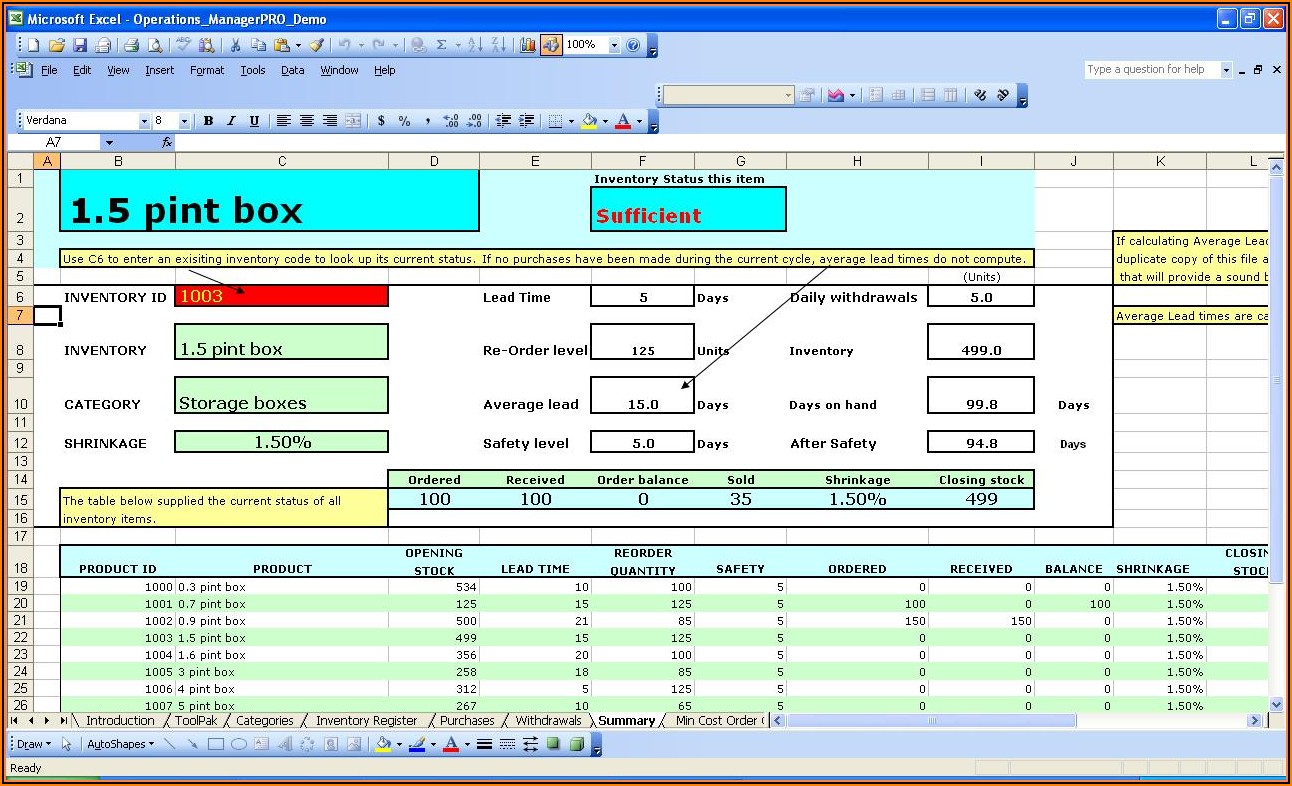Toggle the Drawing toolbar button
The width and height of the screenshot is (1292, 786).
pyautogui.click(x=551, y=45)
